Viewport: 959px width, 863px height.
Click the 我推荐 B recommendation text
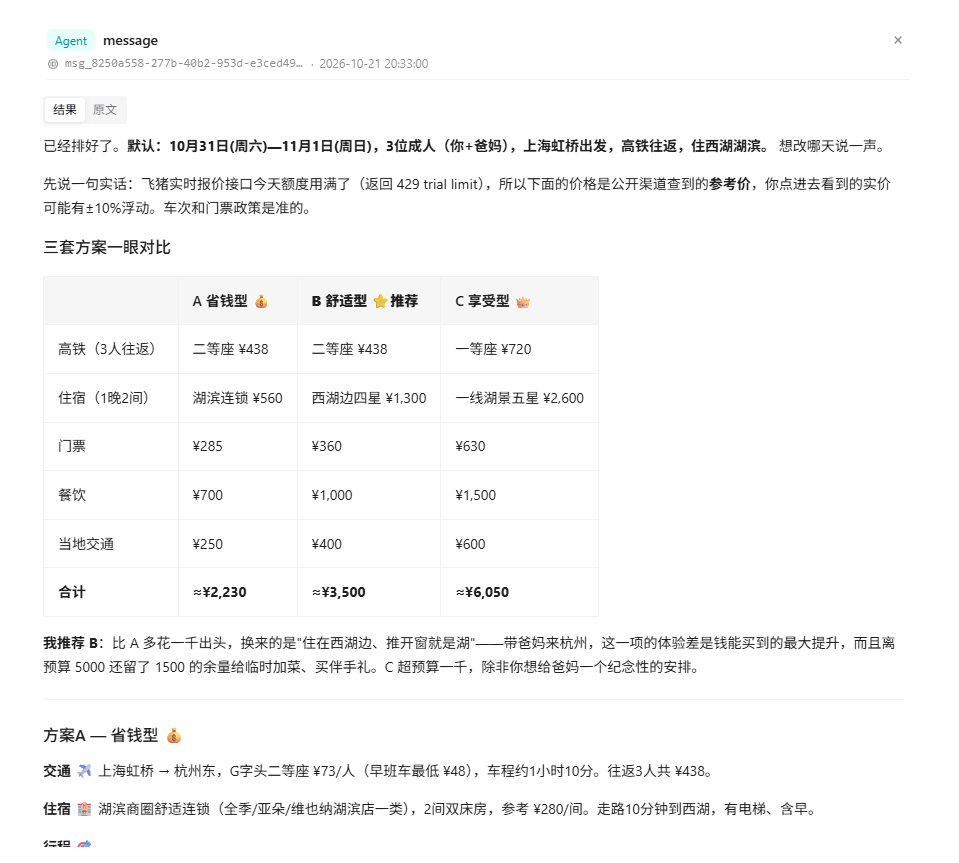tap(71, 643)
